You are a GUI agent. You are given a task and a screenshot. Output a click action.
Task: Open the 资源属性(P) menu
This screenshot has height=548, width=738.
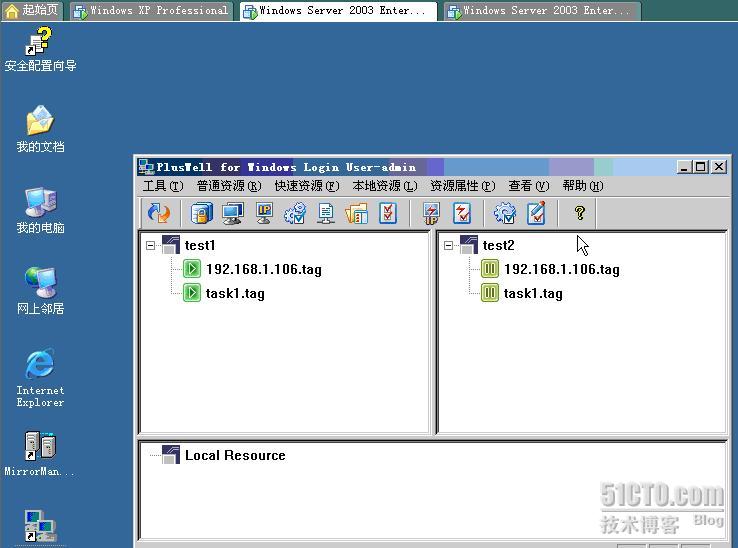(x=463, y=186)
